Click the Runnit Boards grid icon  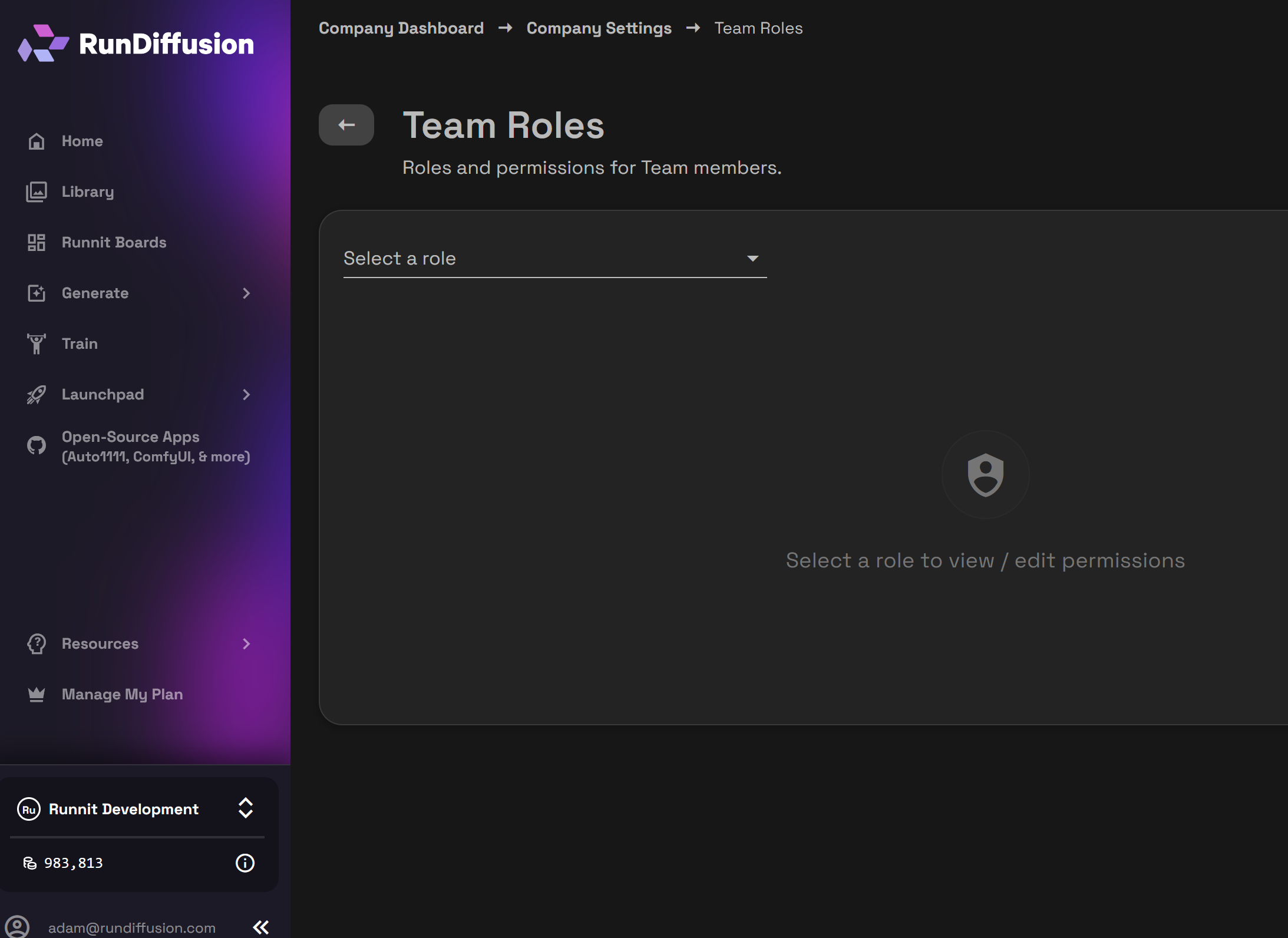[37, 243]
